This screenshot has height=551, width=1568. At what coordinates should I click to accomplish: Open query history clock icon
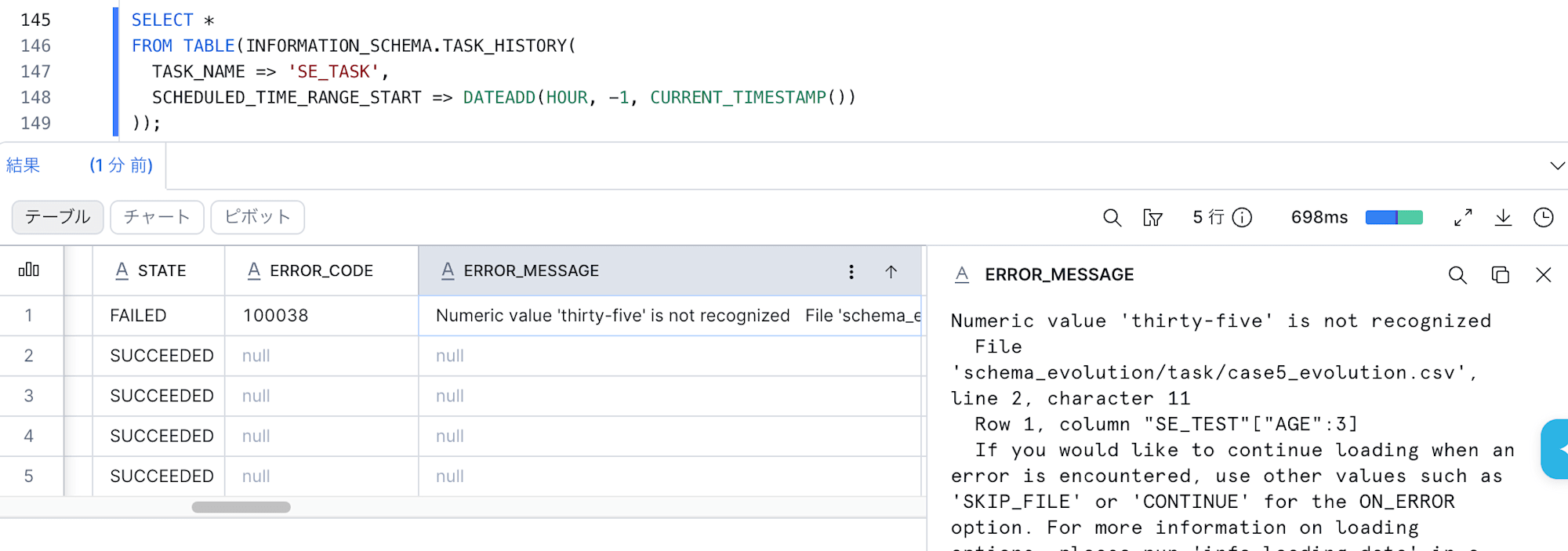[x=1543, y=217]
